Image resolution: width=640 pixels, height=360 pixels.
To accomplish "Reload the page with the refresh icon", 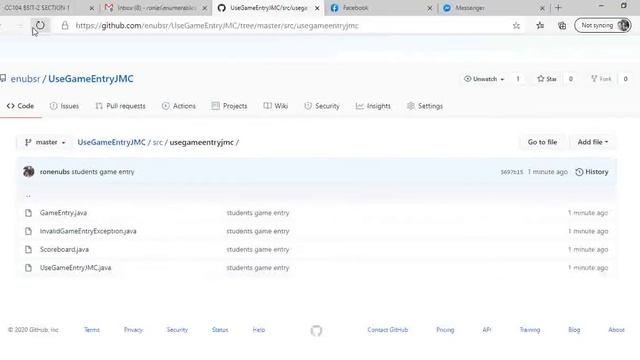I will point(40,25).
